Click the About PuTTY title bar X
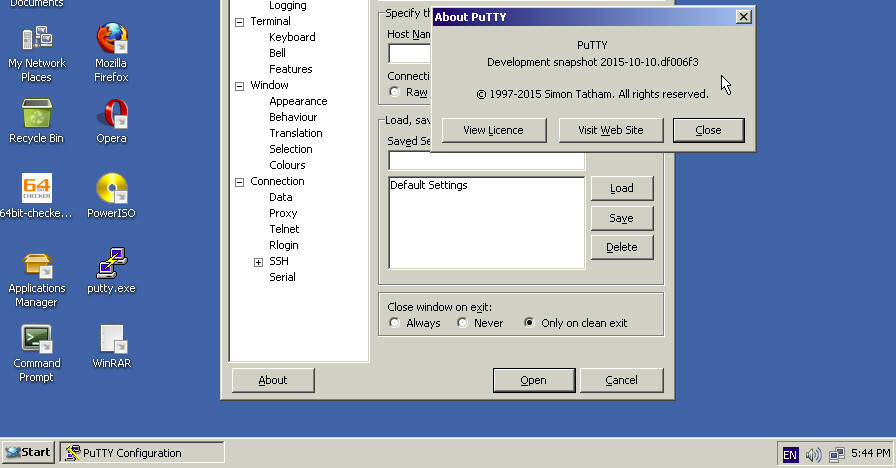Image resolution: width=896 pixels, height=468 pixels. 743,17
